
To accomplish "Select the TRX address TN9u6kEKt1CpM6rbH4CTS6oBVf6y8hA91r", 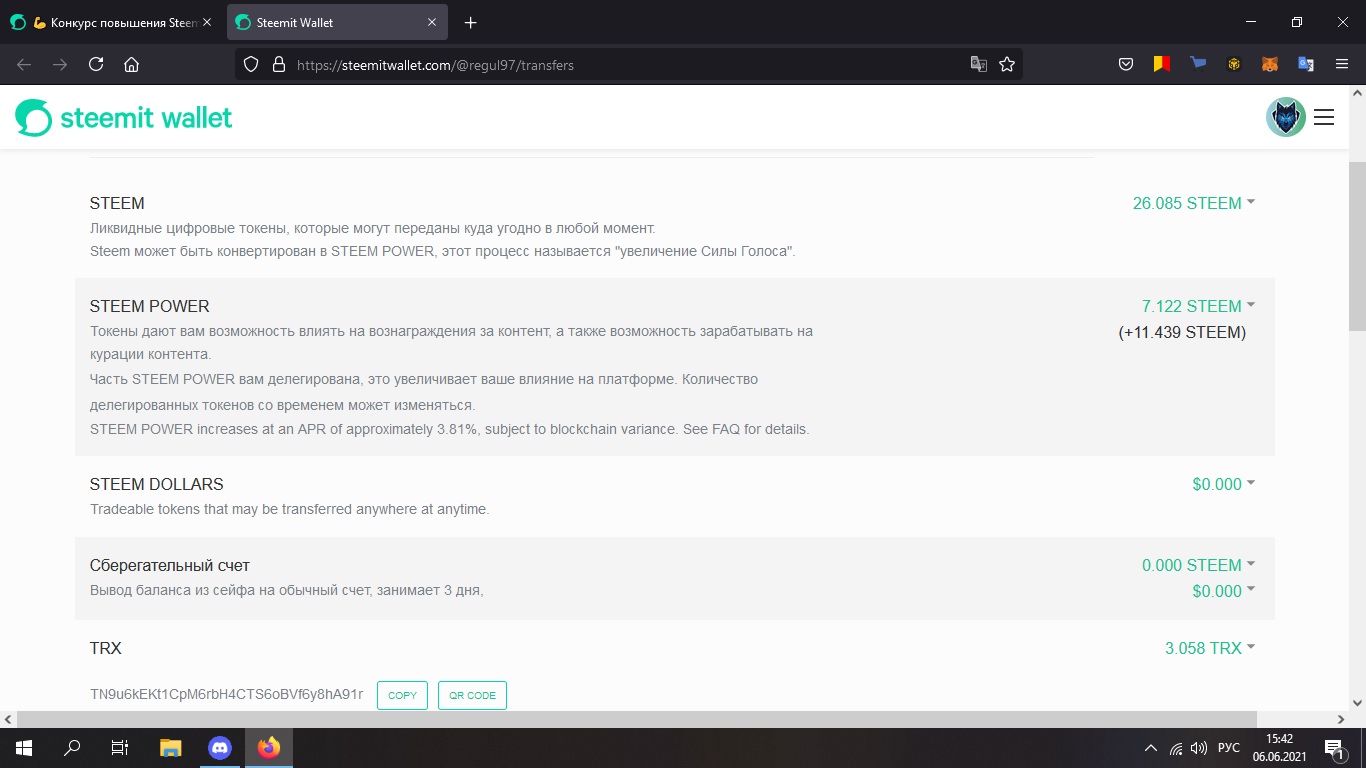I will click(x=226, y=694).
